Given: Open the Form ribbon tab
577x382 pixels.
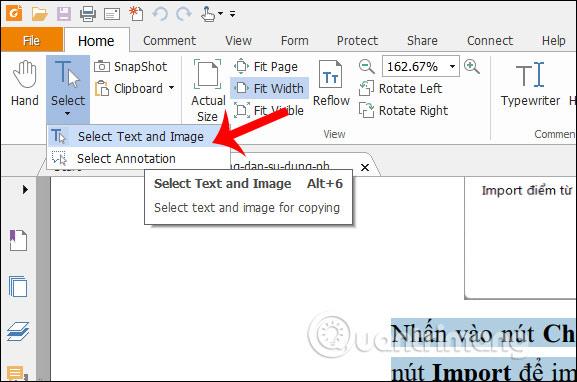Looking at the screenshot, I should [x=294, y=40].
